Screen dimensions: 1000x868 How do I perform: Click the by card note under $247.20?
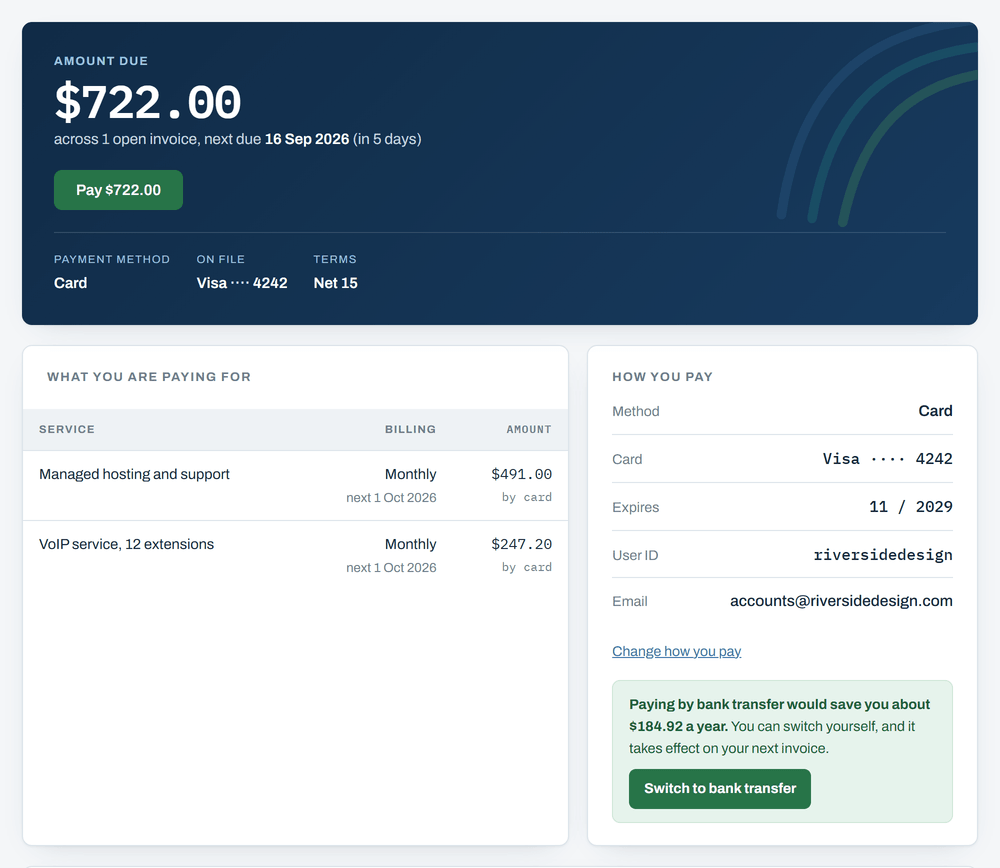[526, 567]
